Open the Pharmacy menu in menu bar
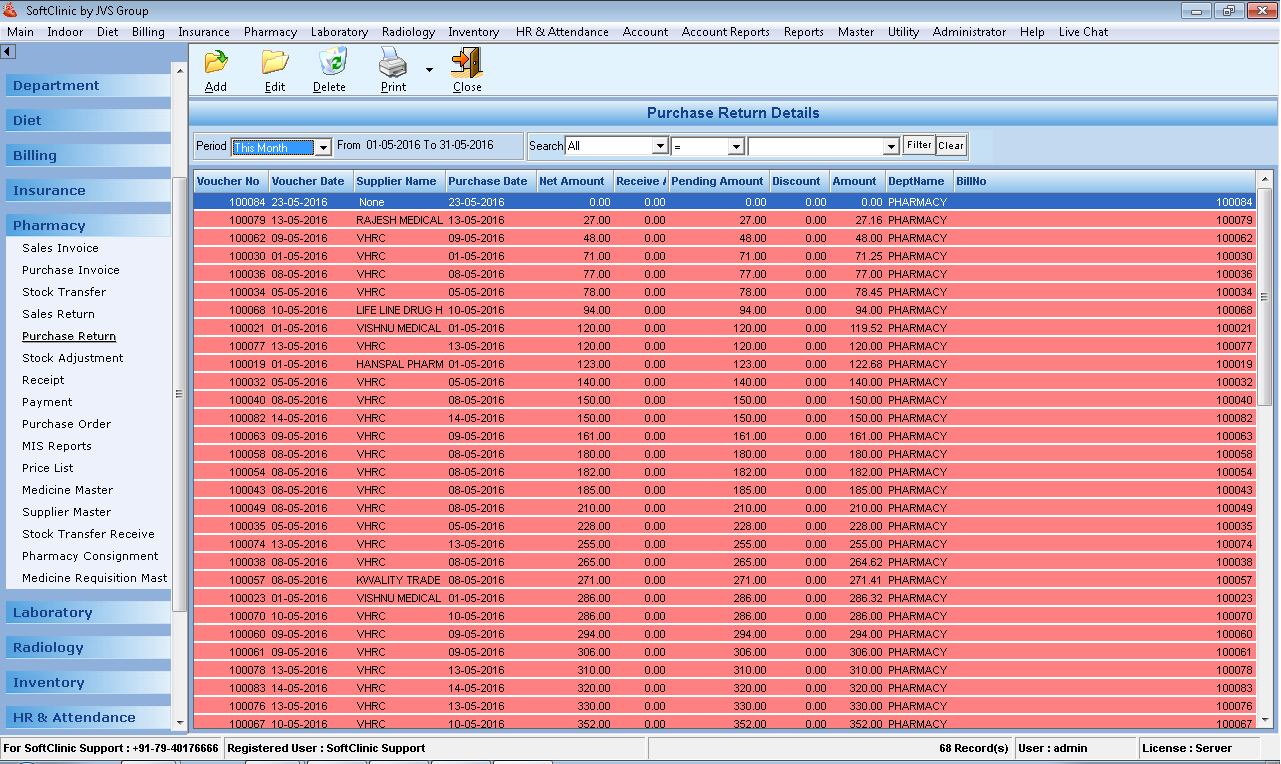This screenshot has height=764, width=1281. tap(270, 32)
